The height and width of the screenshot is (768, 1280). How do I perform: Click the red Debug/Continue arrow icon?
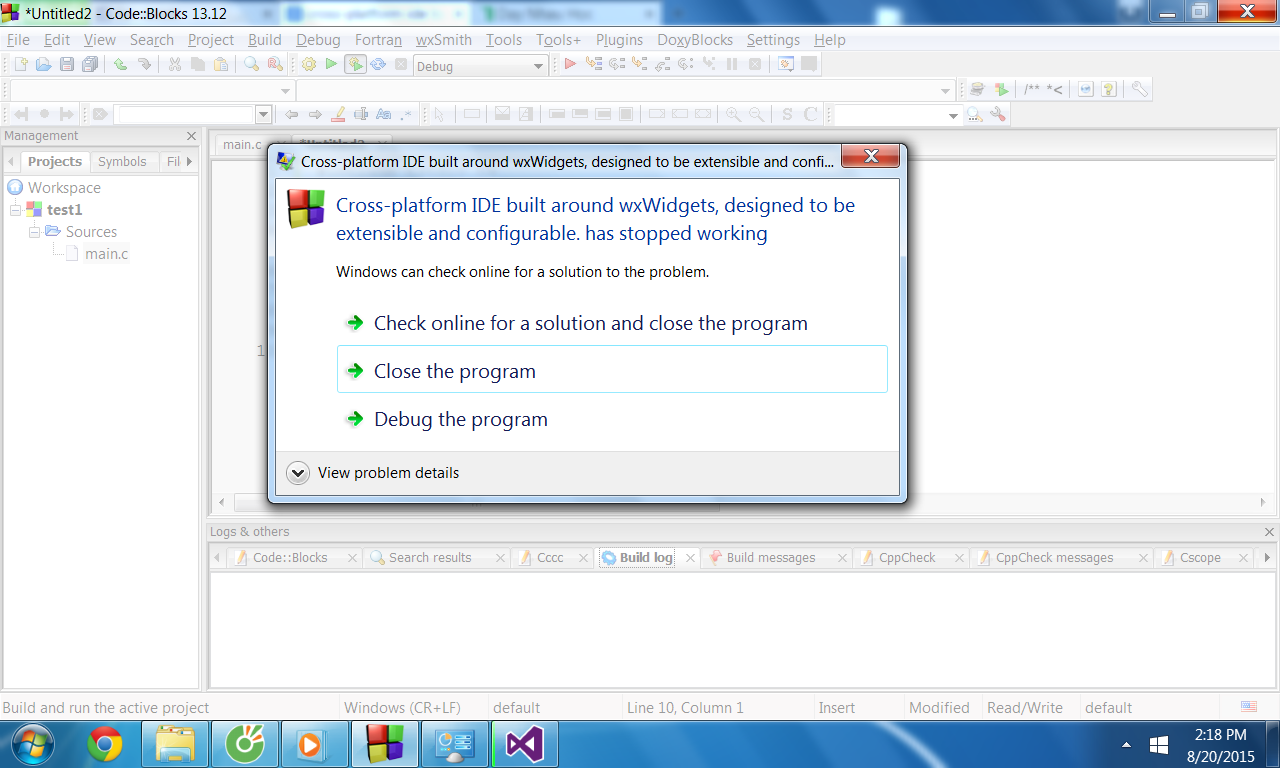point(570,65)
